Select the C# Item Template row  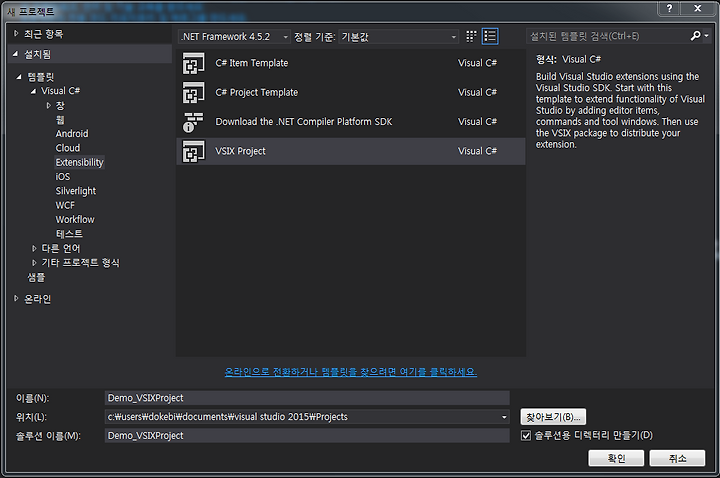tap(351, 63)
